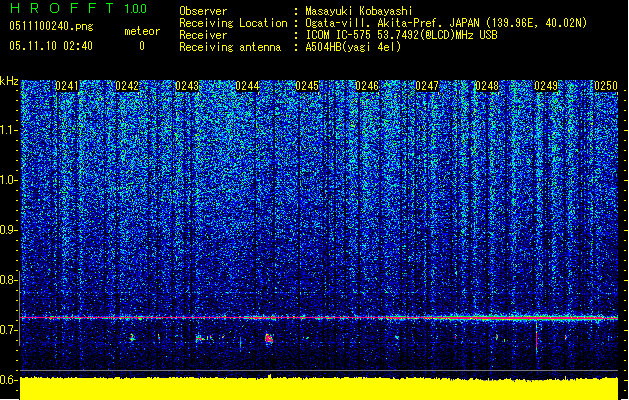Click the HROFFT 1.0.0 title text
Image resolution: width=629 pixels, height=400 pixels.
(x=79, y=8)
